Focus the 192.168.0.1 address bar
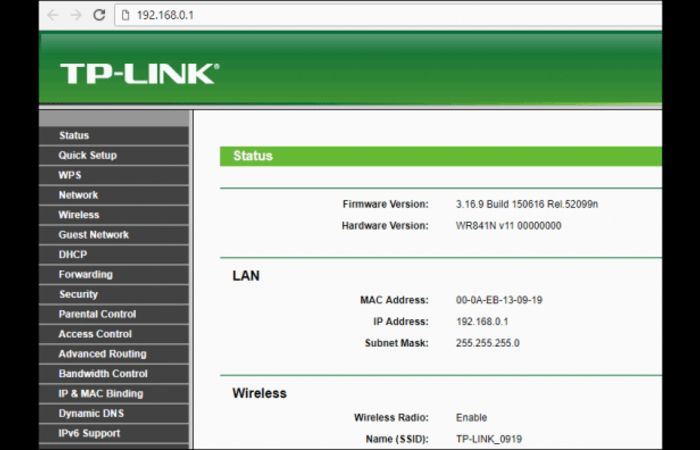 [x=388, y=15]
